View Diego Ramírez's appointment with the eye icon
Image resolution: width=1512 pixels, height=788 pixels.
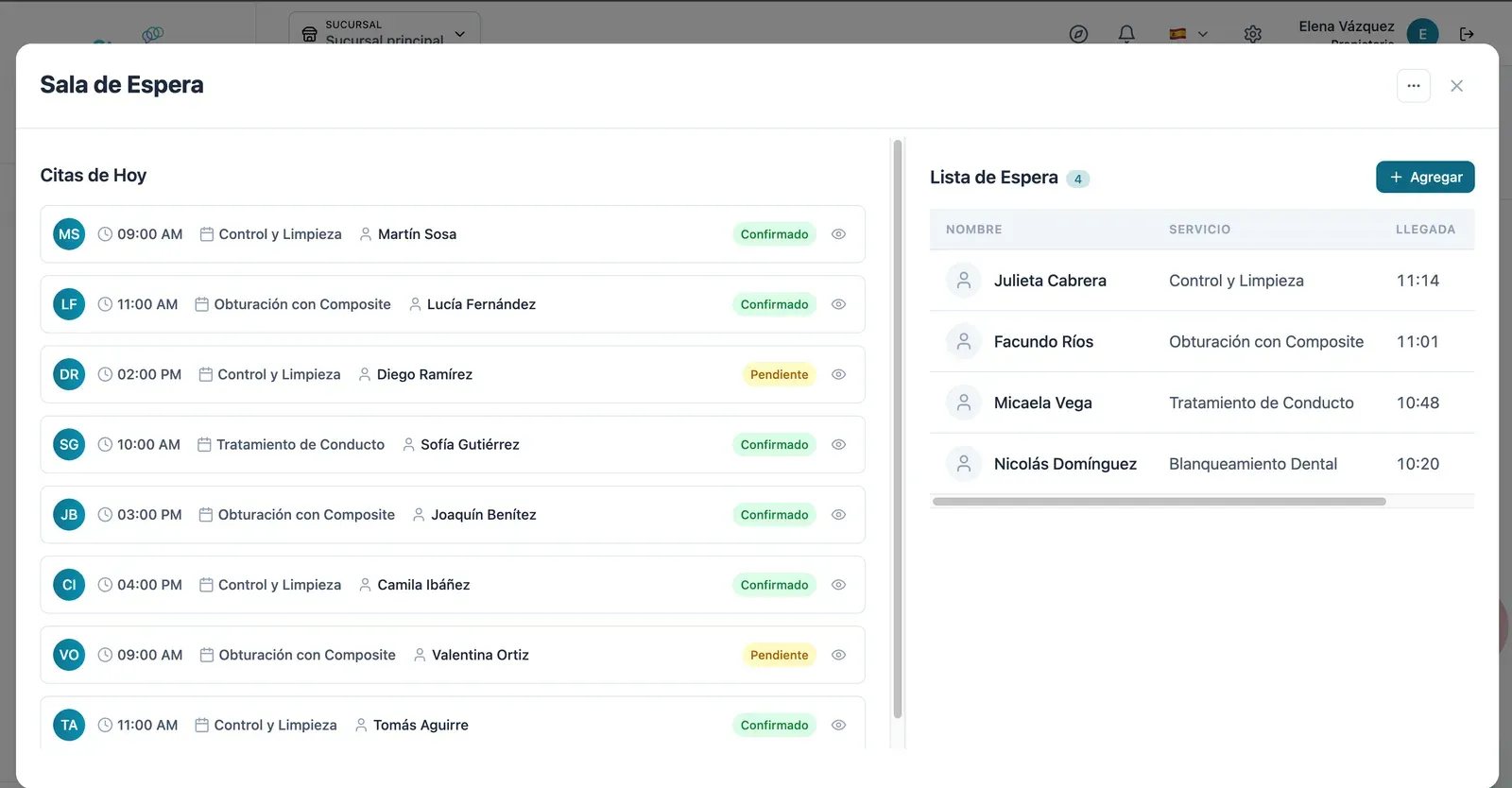point(838,374)
